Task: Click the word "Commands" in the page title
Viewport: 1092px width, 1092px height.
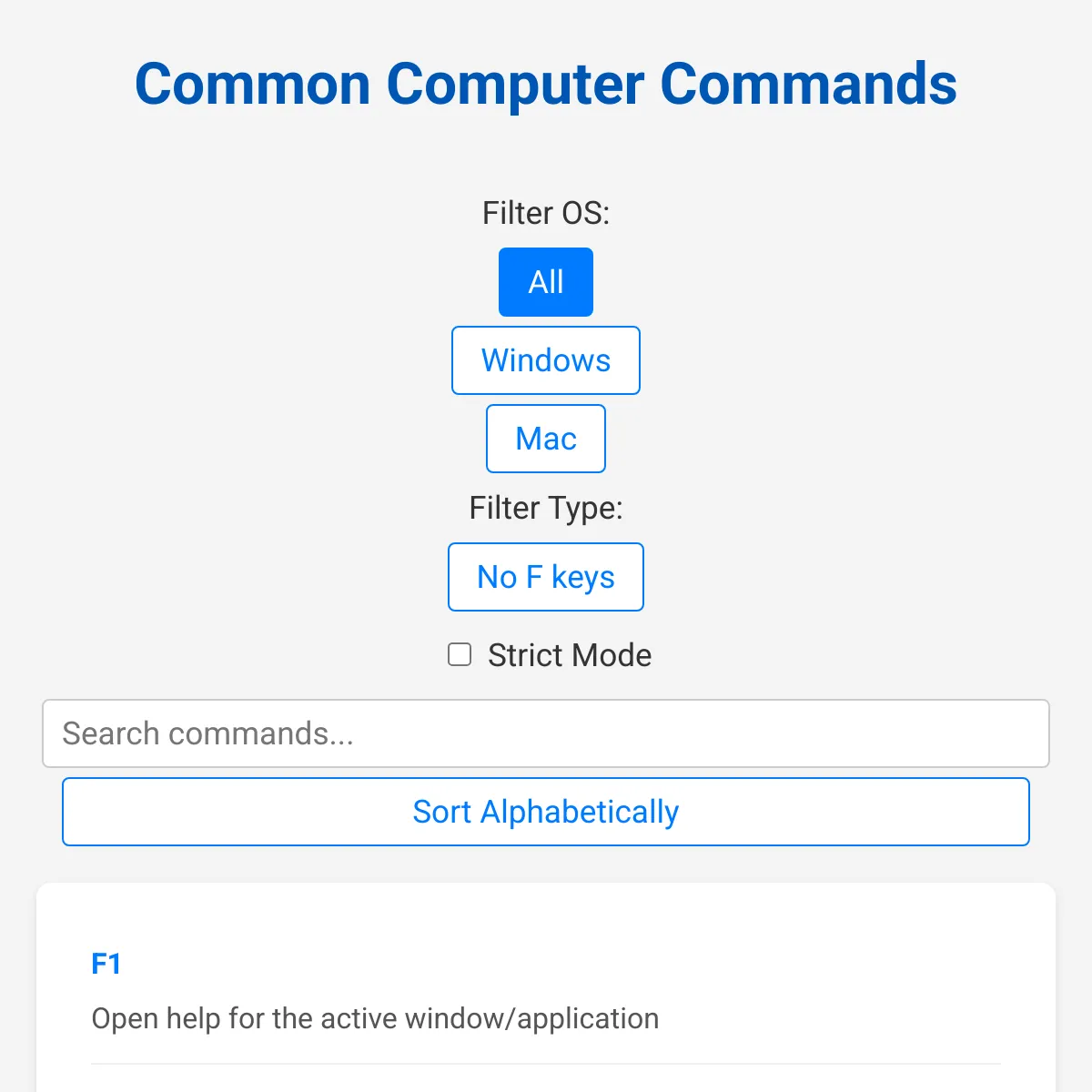Action: click(808, 84)
